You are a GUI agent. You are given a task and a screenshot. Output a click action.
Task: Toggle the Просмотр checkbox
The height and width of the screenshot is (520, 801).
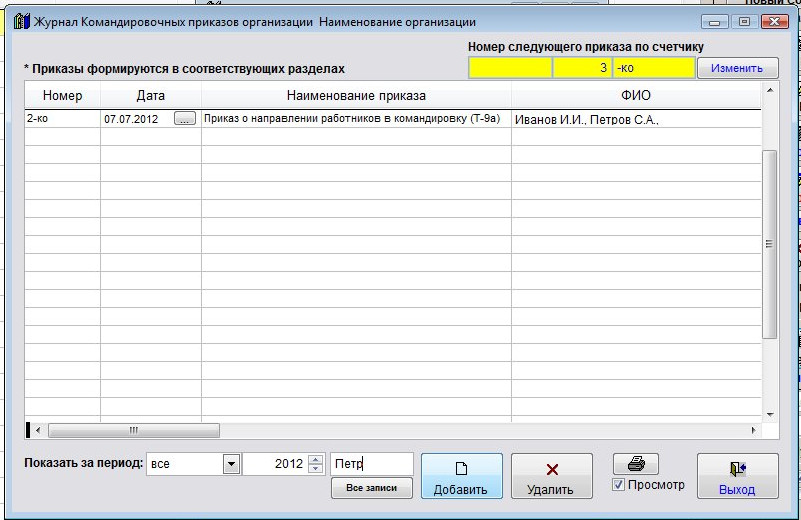[618, 485]
